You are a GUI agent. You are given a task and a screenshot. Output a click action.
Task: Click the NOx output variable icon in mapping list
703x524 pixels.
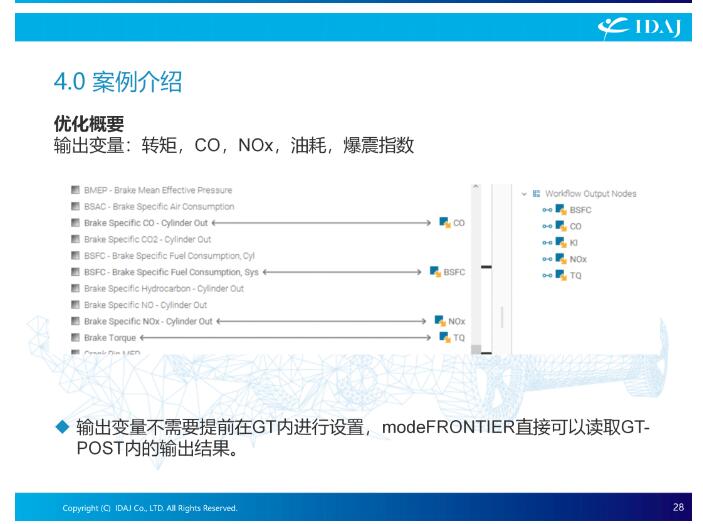440,321
